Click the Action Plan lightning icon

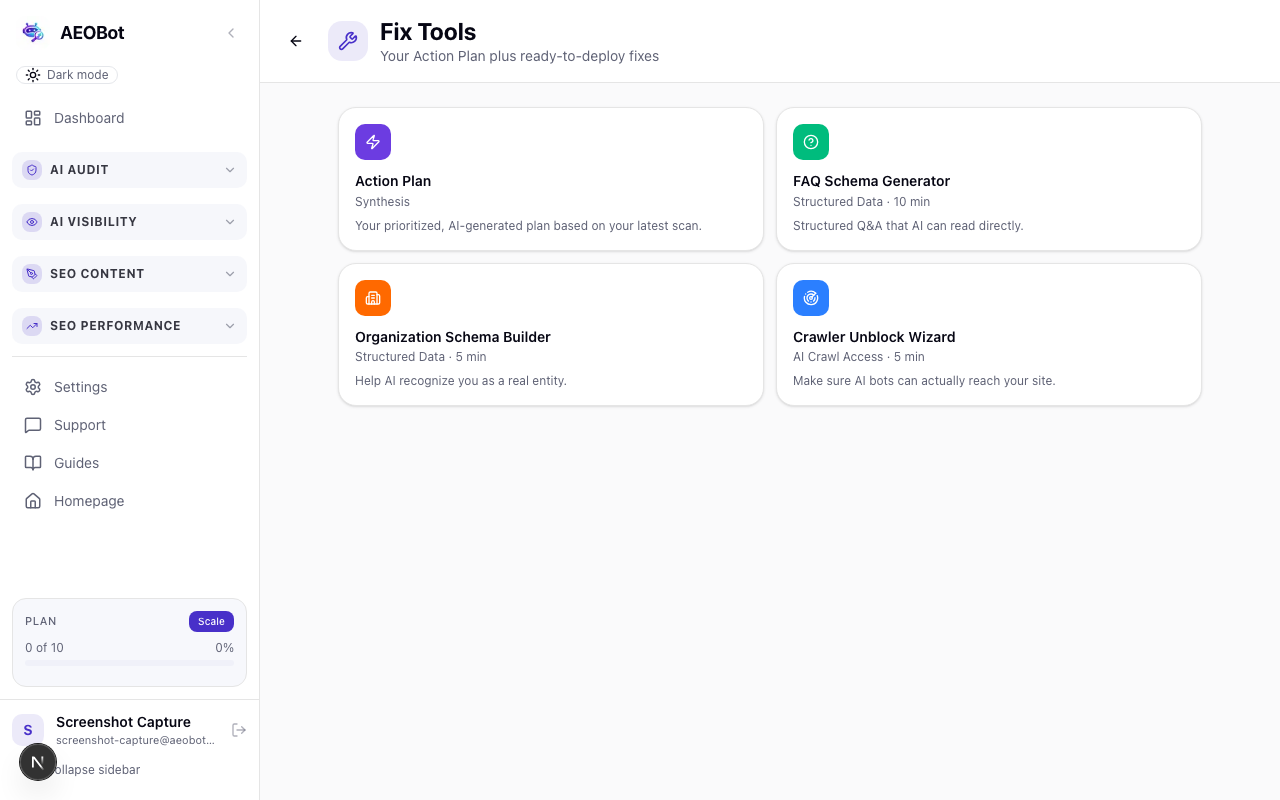pyautogui.click(x=373, y=142)
